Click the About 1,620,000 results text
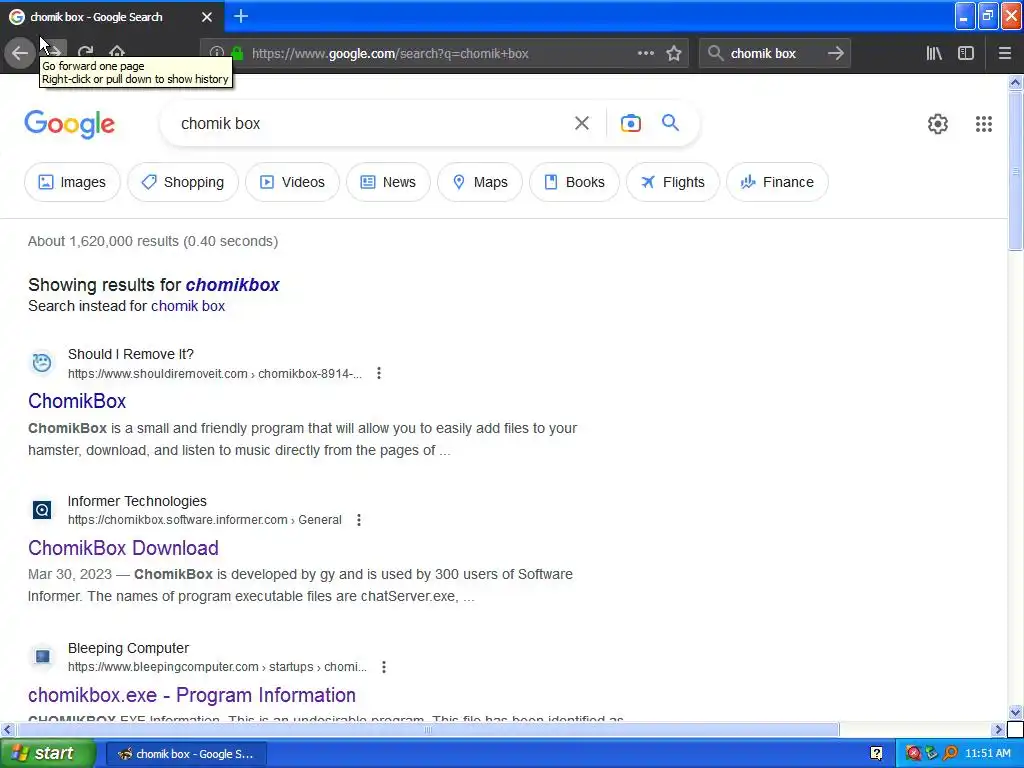Viewport: 1024px width, 768px height. point(153,241)
